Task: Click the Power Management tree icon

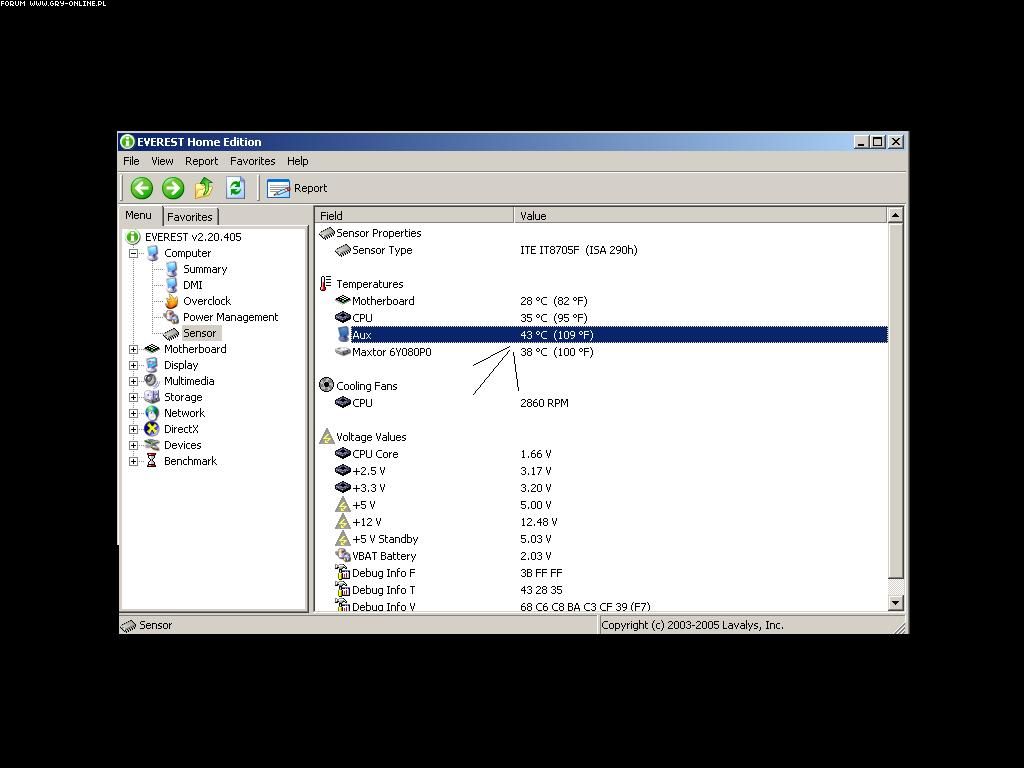Action: 172,317
